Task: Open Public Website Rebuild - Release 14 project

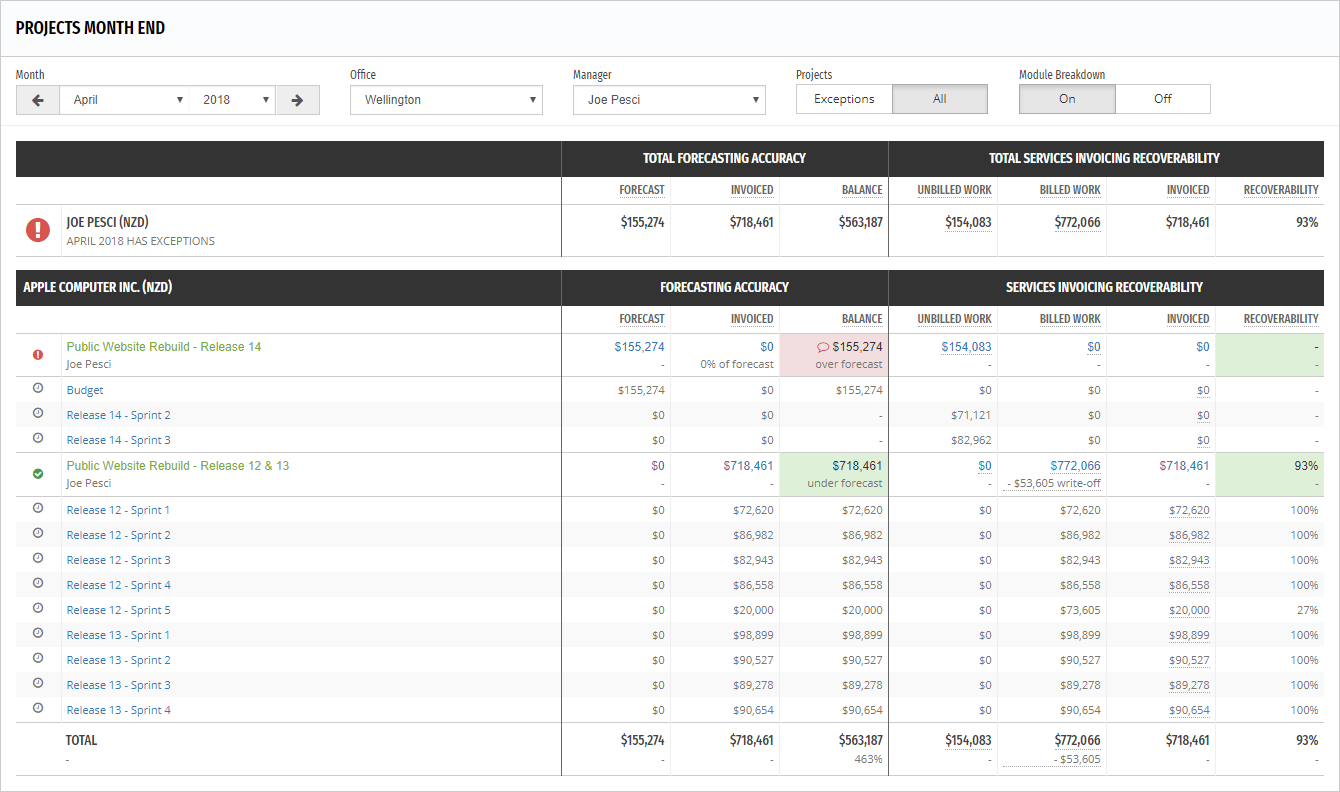Action: 164,347
